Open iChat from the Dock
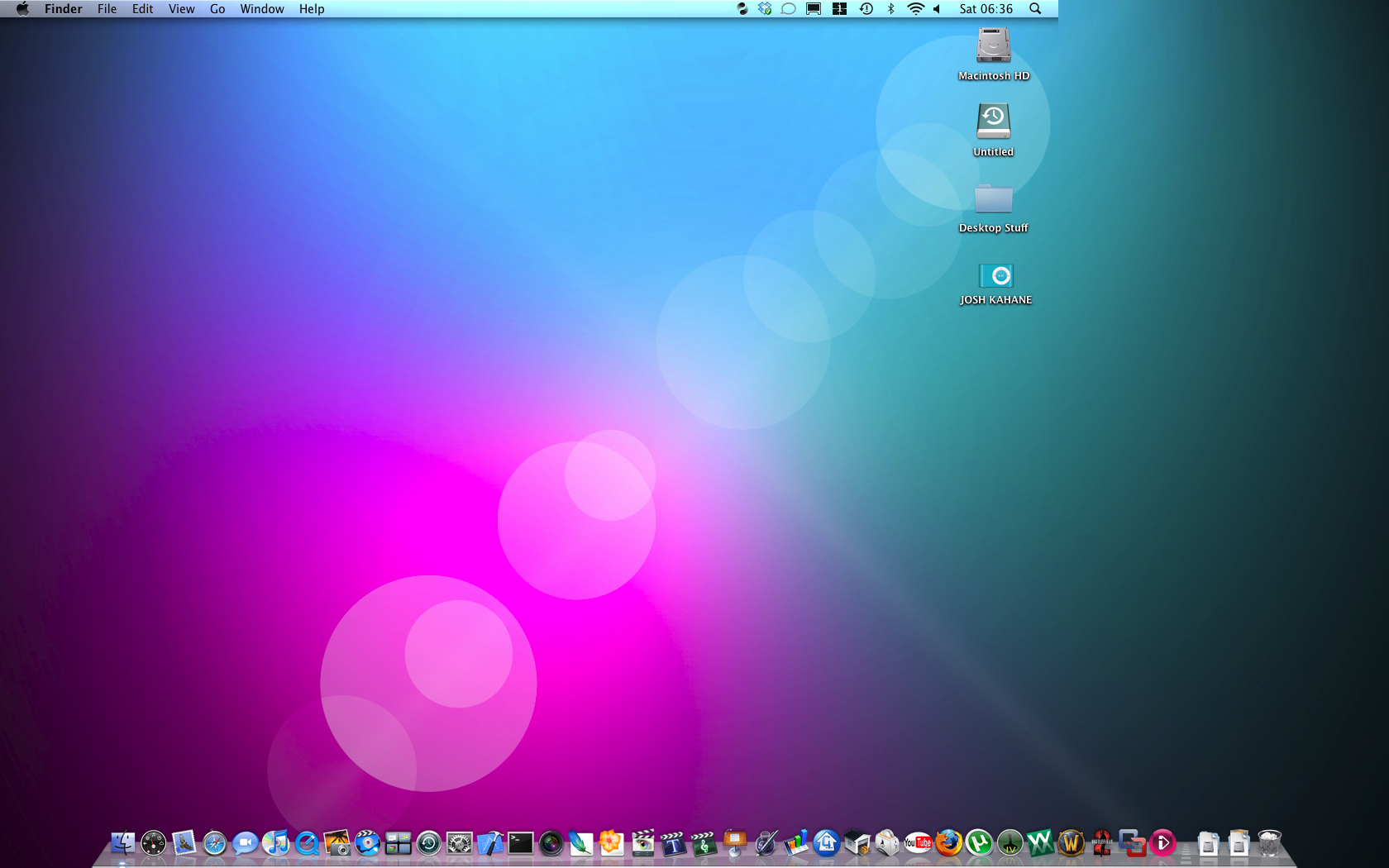 click(245, 843)
